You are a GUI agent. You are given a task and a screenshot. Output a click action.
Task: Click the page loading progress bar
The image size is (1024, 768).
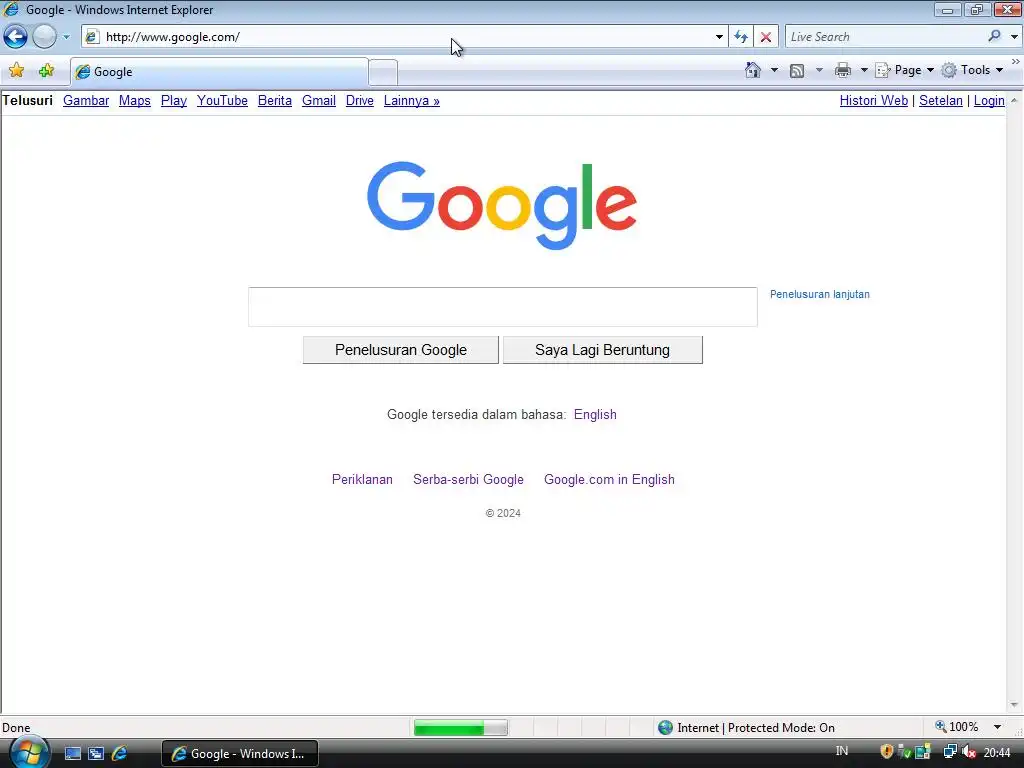click(x=460, y=728)
